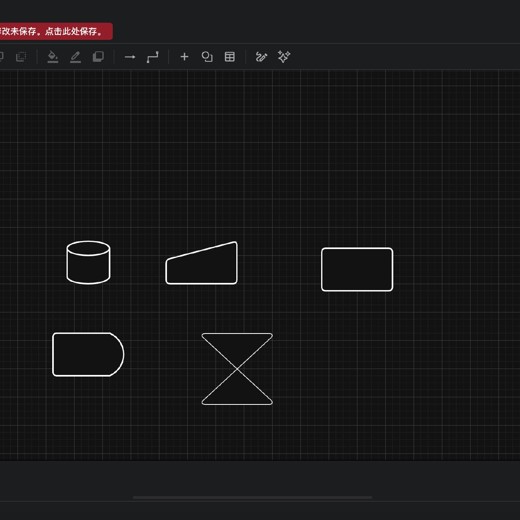
Task: Open the straight arrow connection style dropdown
Action: [x=130, y=57]
